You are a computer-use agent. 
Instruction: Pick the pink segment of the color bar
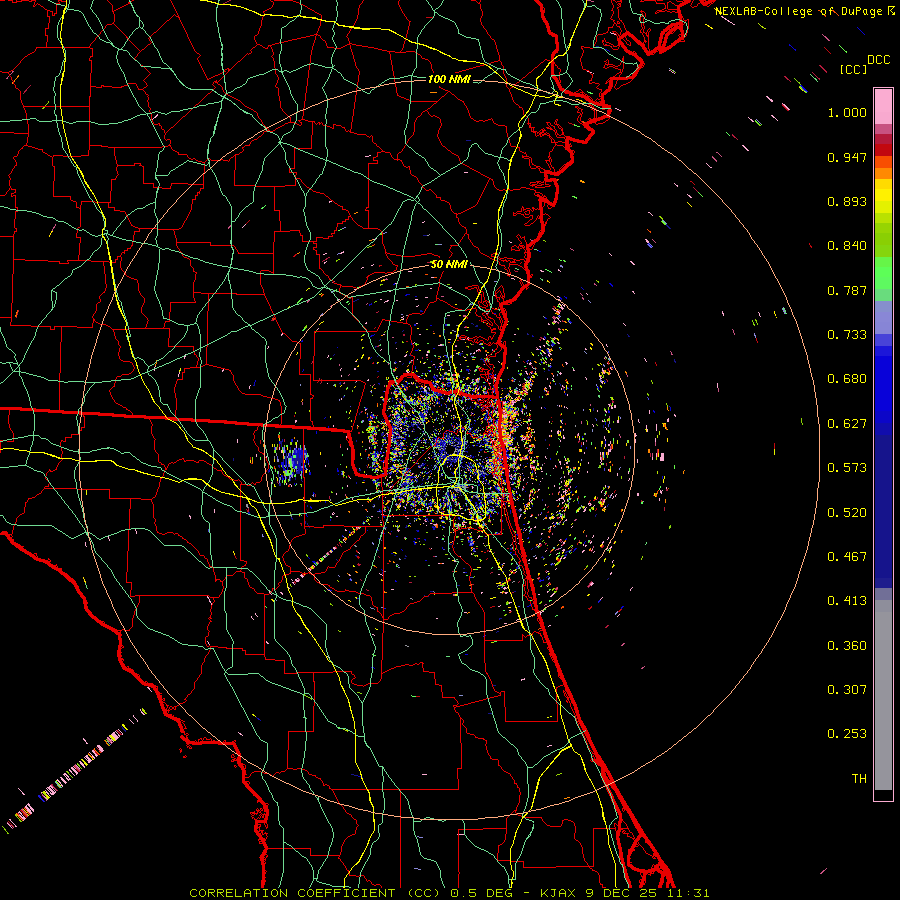[883, 107]
